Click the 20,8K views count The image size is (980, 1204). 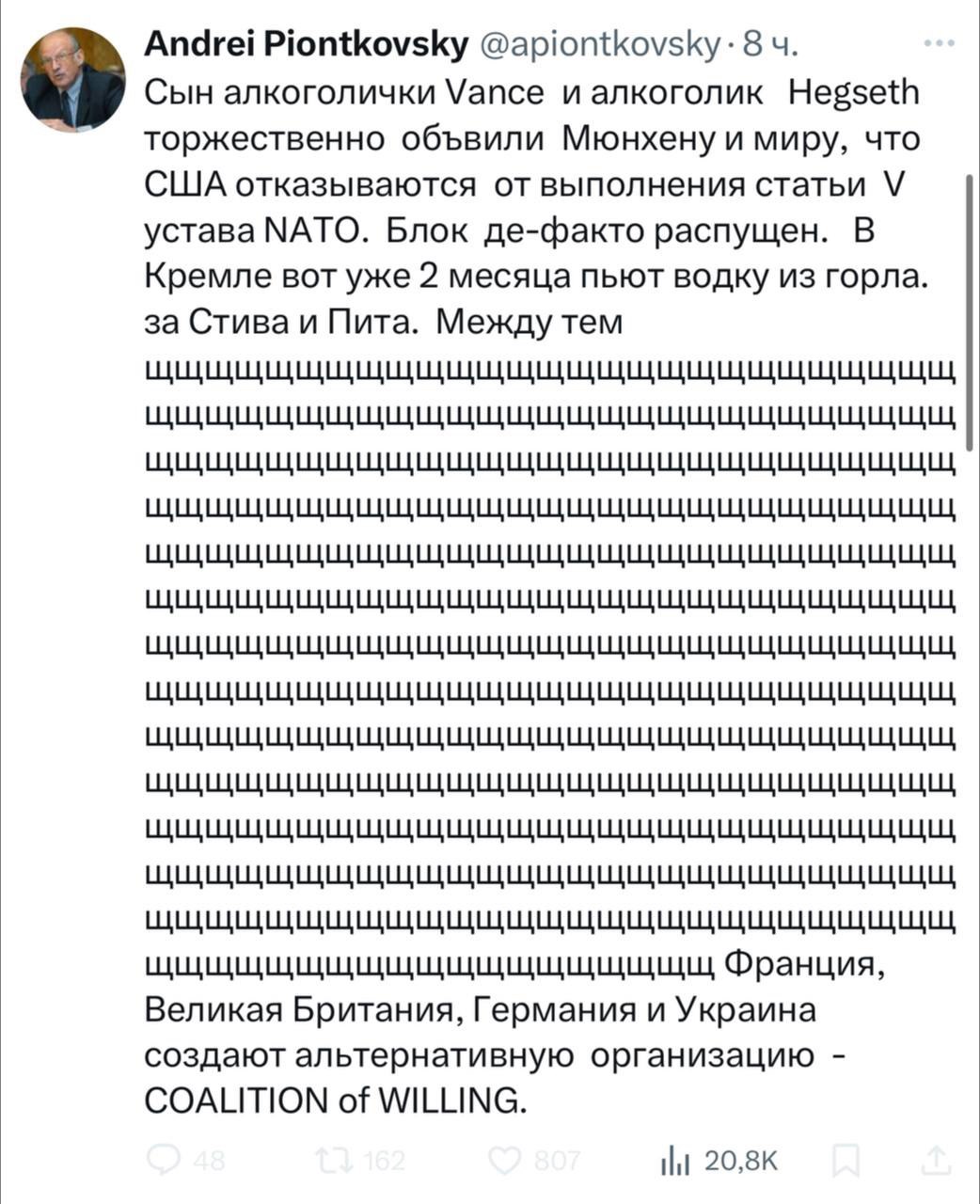point(742,1162)
